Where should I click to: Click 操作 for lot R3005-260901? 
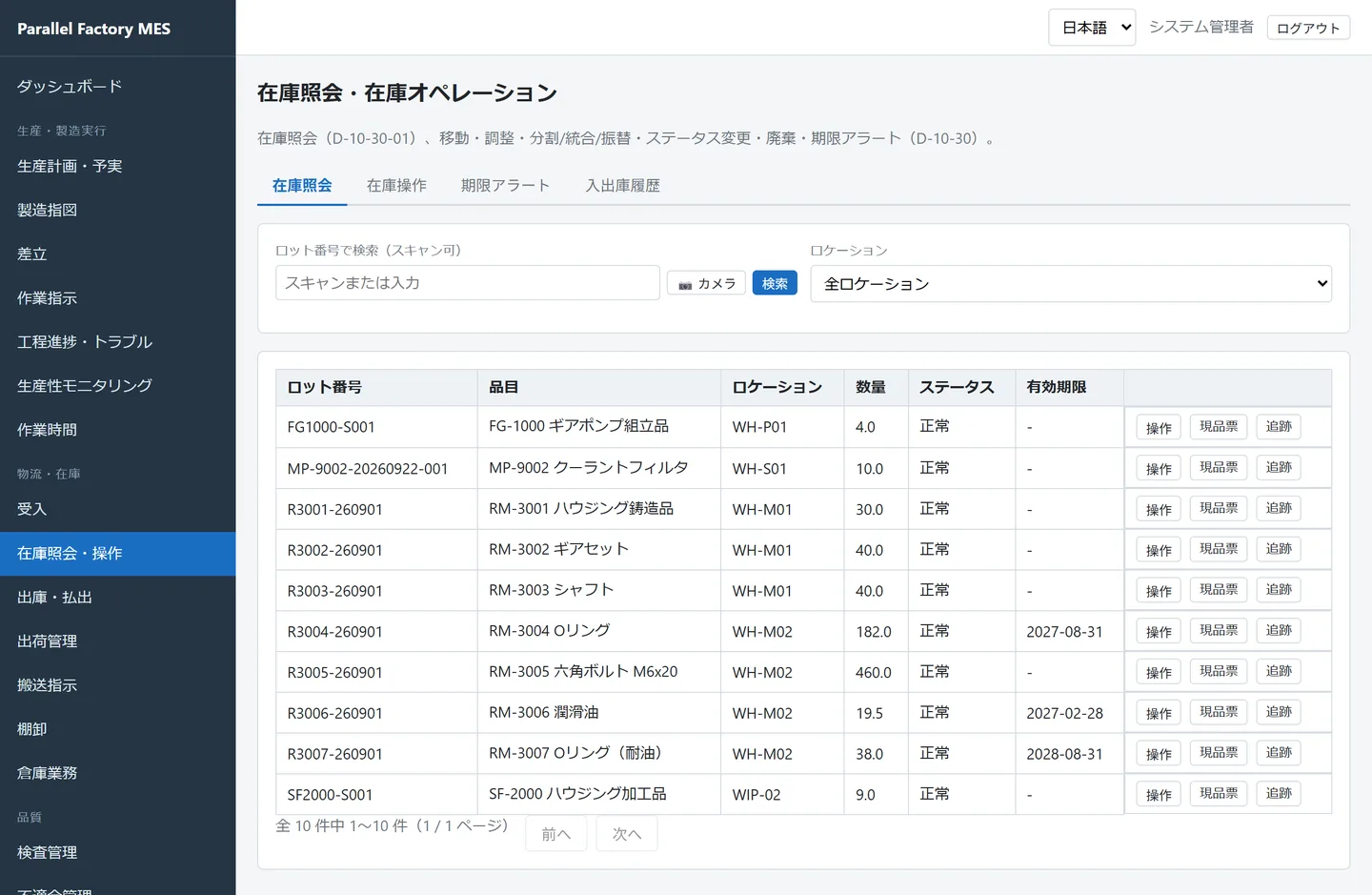coord(1159,673)
